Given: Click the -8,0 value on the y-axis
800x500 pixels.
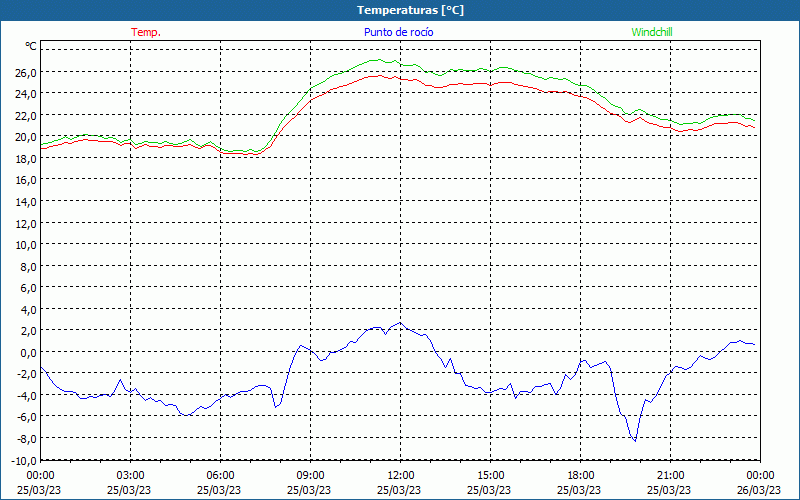Looking at the screenshot, I should [x=27, y=439].
